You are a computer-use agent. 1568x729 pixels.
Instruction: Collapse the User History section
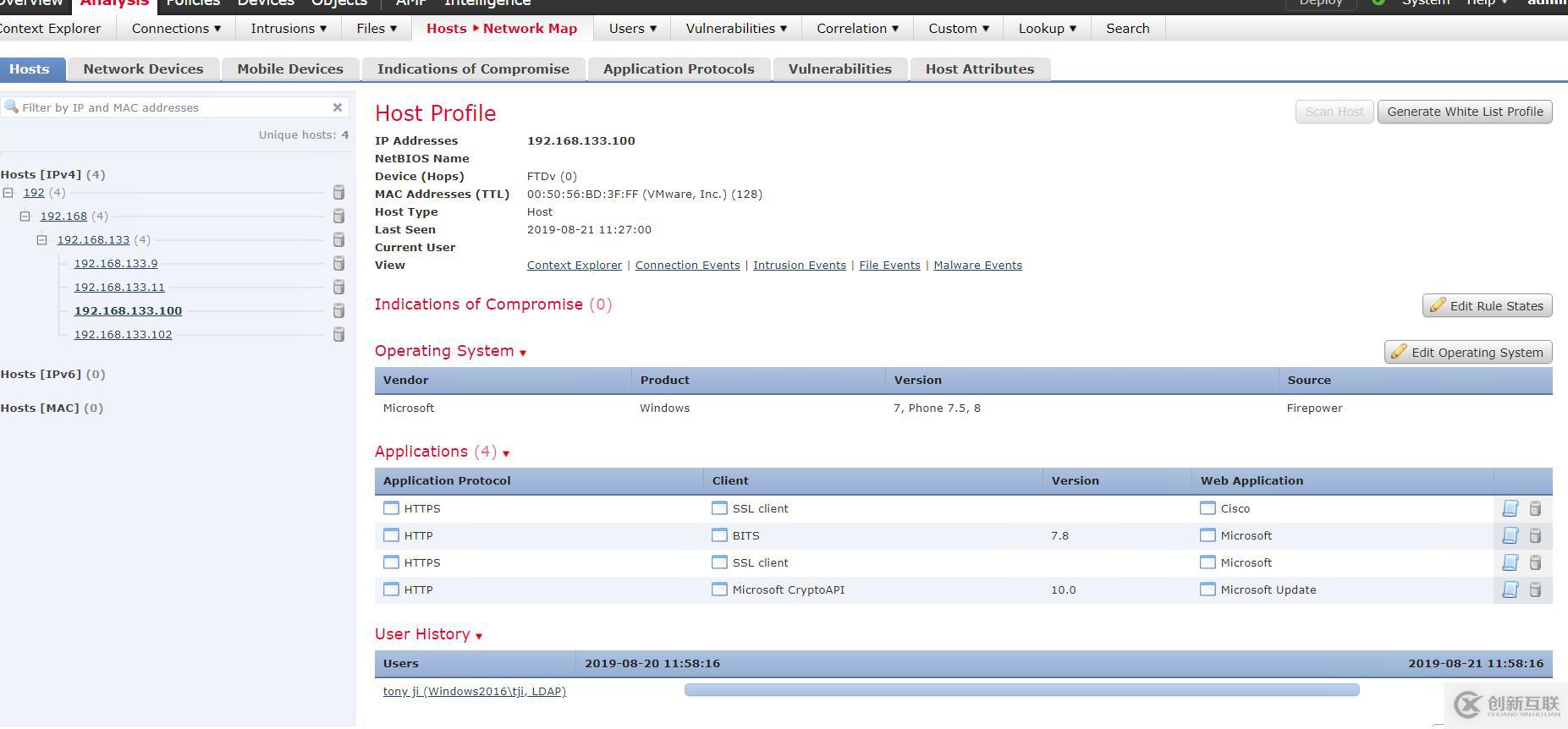(479, 636)
